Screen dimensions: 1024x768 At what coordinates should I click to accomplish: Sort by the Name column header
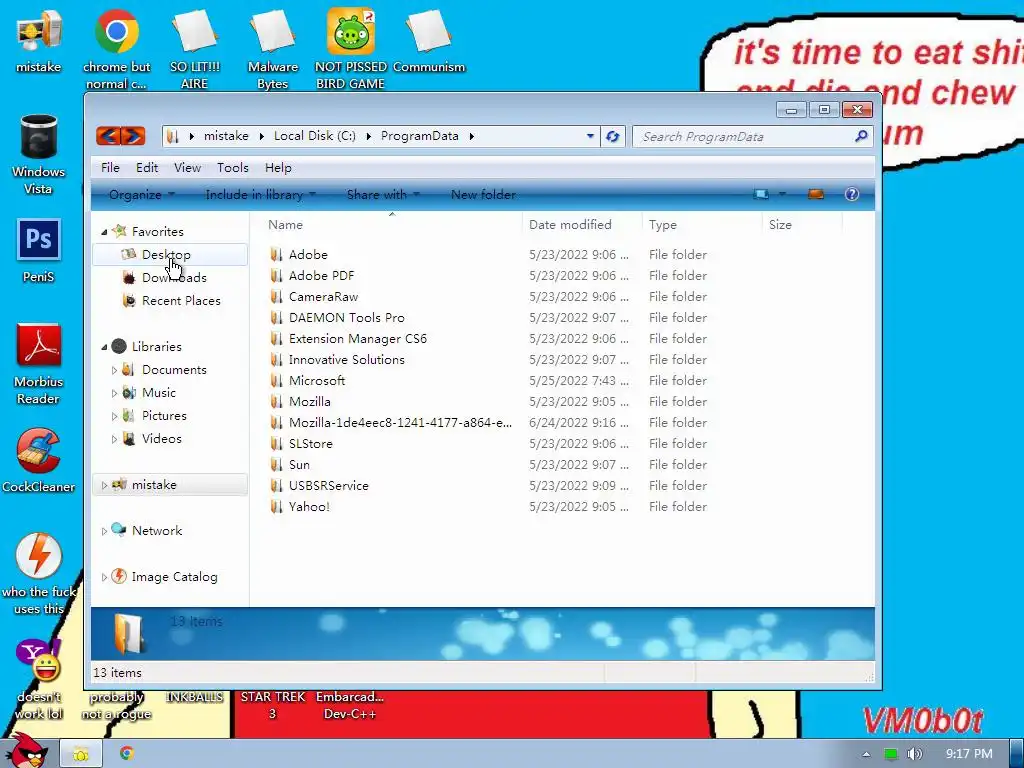coord(392,225)
